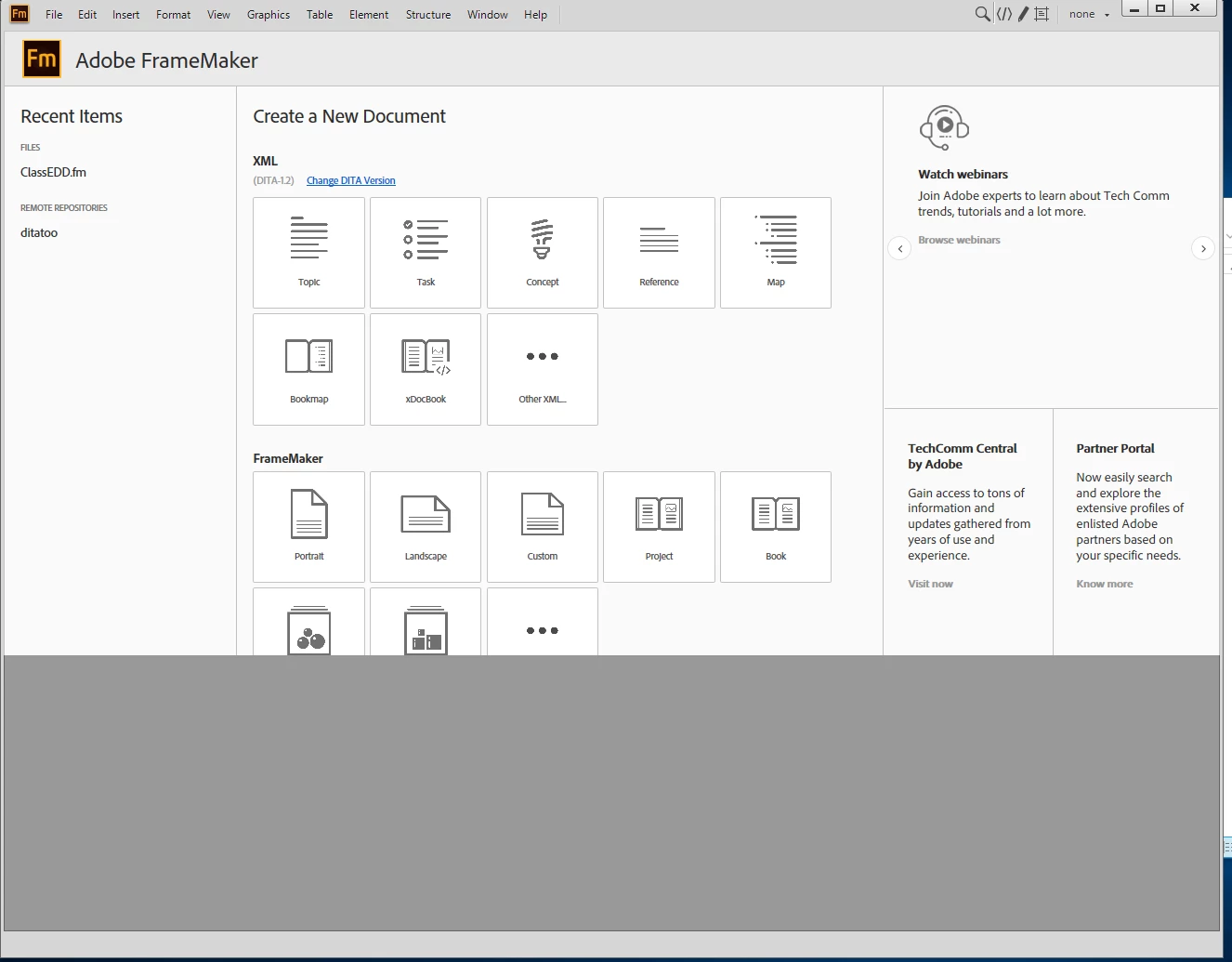Screen dimensions: 1232x962
Task: Click Know more under Partner Portal
Action: point(1105,584)
